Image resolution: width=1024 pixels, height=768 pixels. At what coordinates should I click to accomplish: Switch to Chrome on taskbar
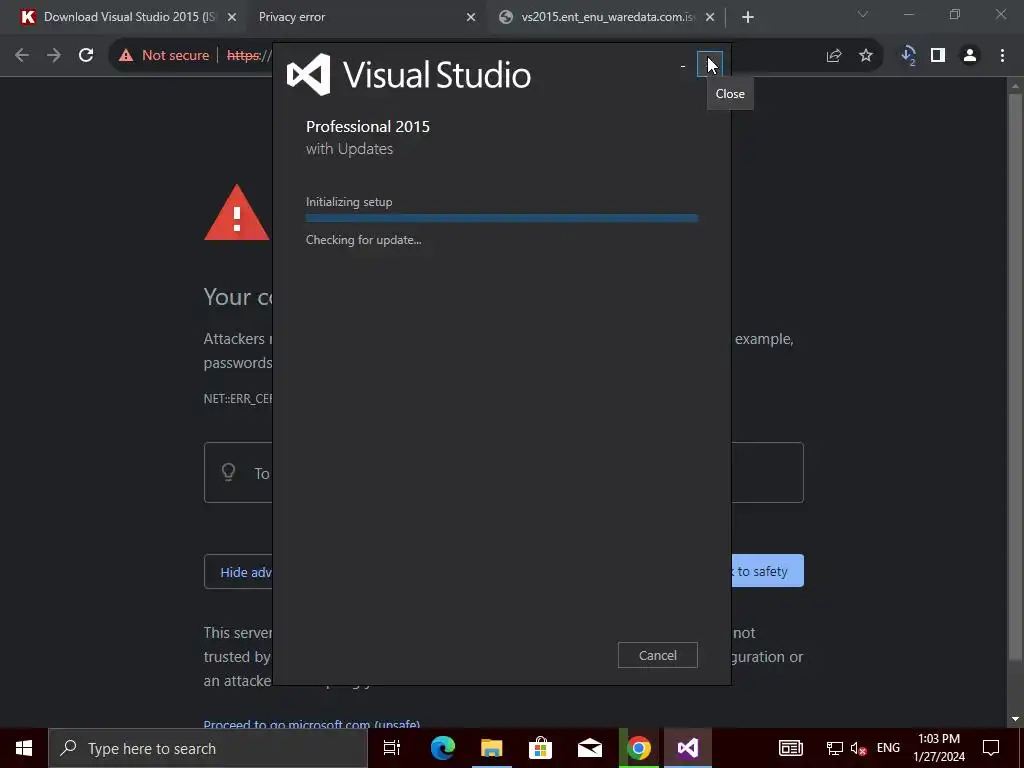coord(639,748)
